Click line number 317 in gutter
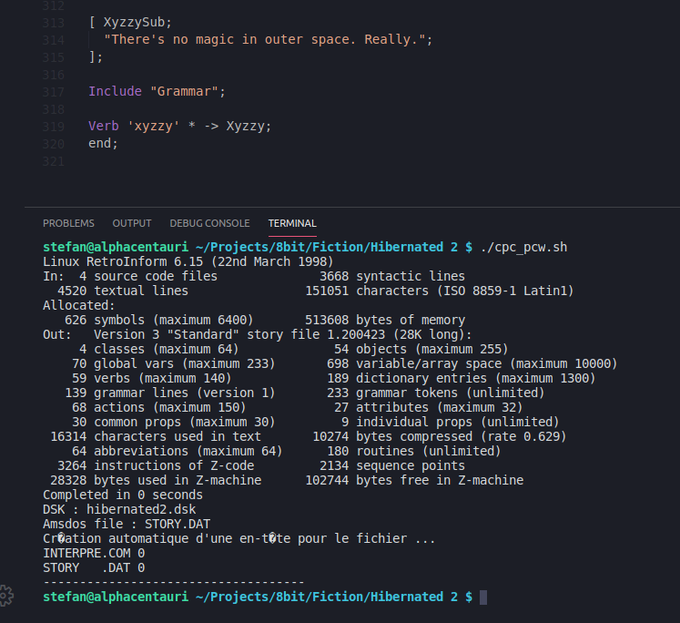Screen dimensions: 680x623 (53, 92)
